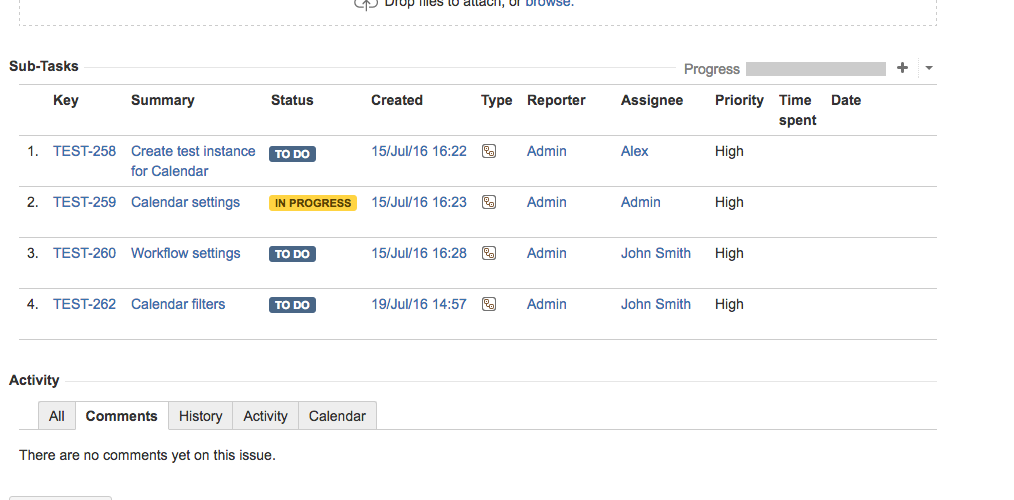Select the Comments tab
This screenshot has width=1014, height=500.
122,416
